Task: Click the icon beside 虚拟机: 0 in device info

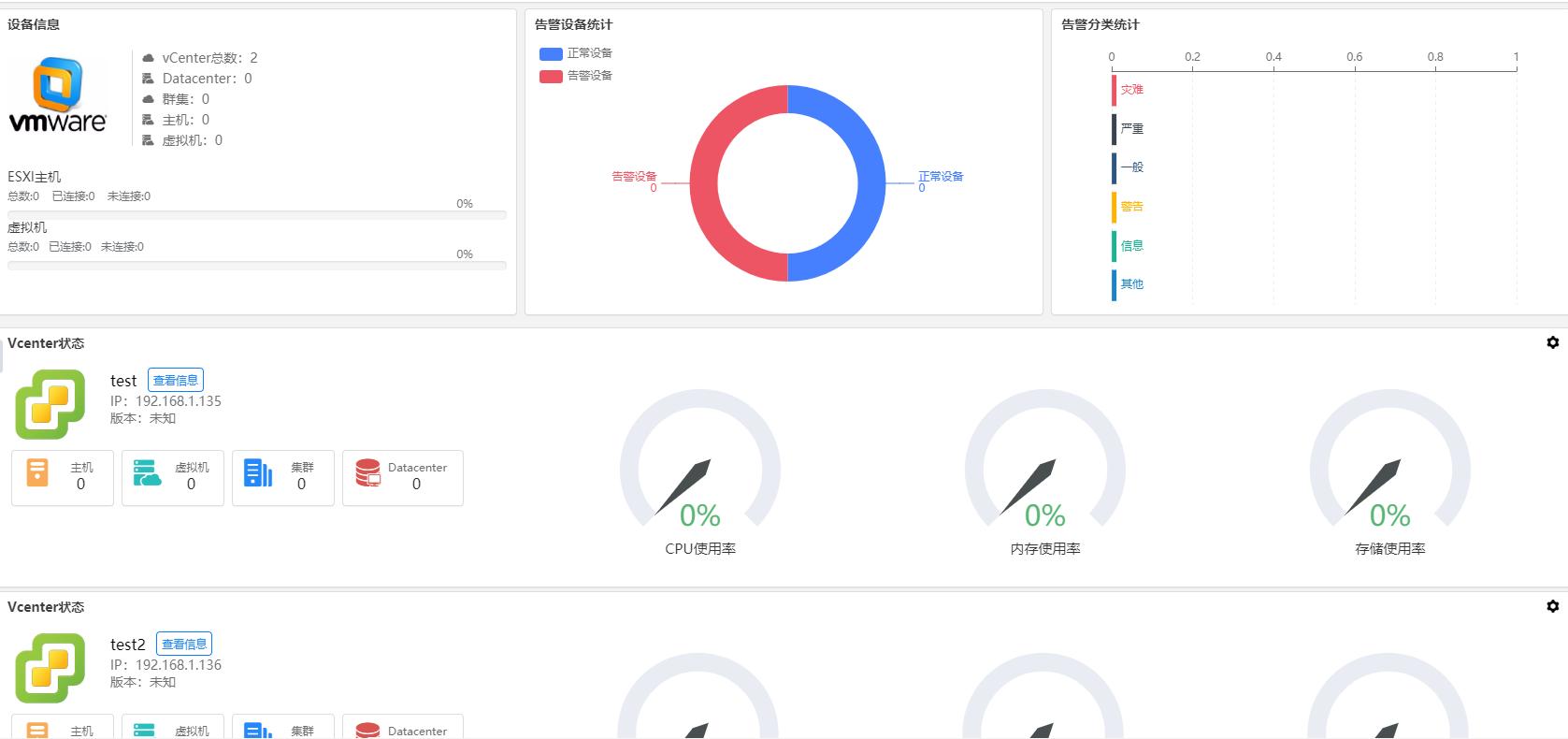Action: click(148, 140)
